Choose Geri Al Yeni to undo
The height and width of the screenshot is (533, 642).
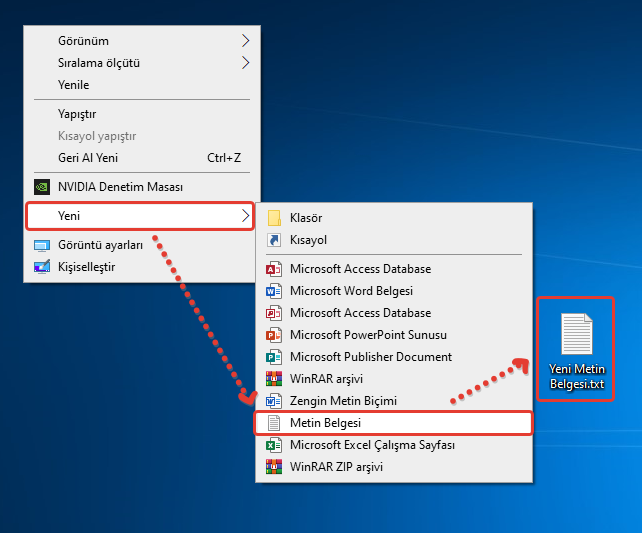point(88,158)
